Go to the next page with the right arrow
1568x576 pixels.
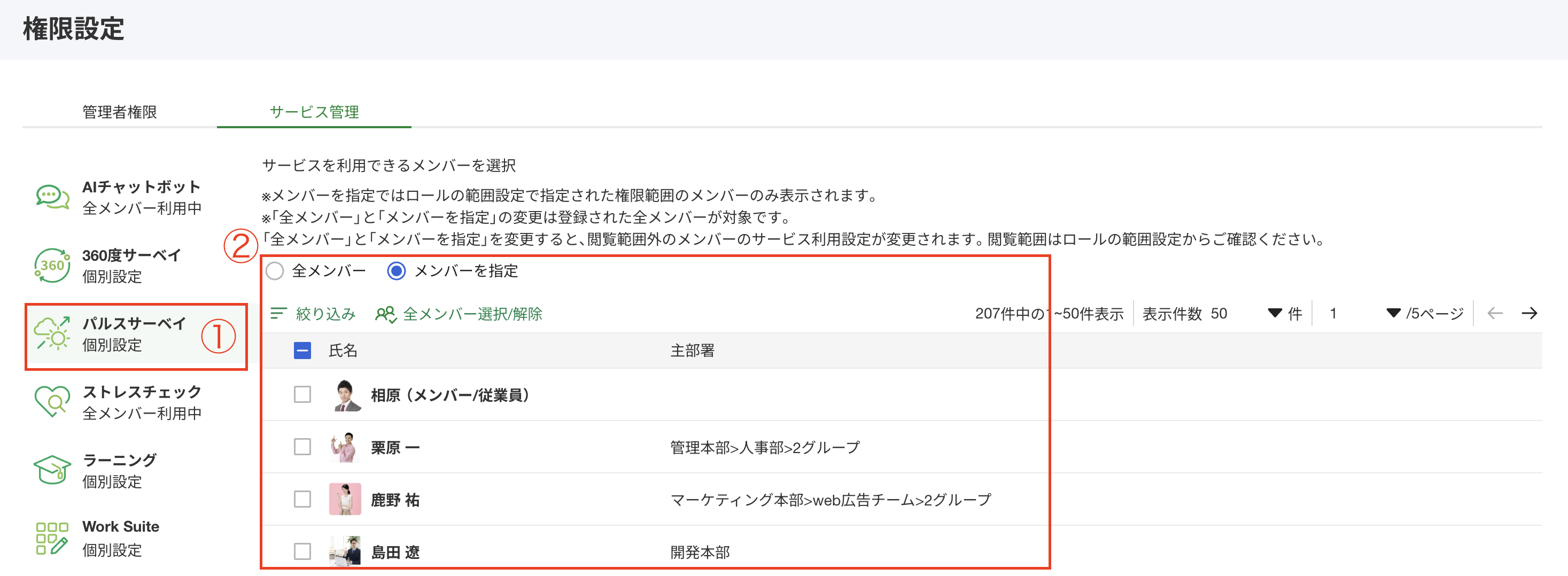1531,313
